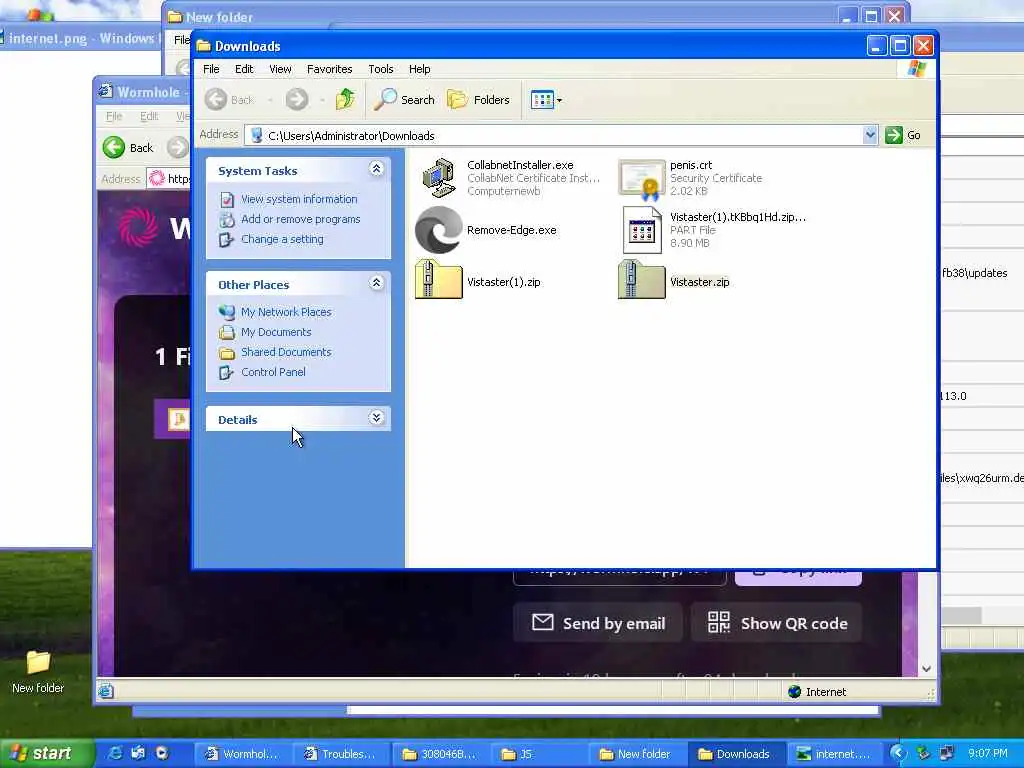Open the Forward history dropdown arrow
This screenshot has width=1024, height=768.
(x=322, y=100)
